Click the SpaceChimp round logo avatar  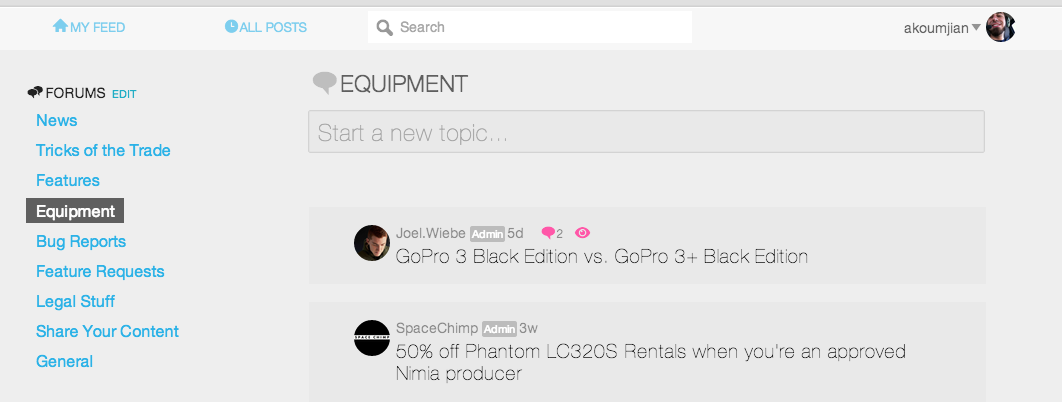(x=372, y=338)
